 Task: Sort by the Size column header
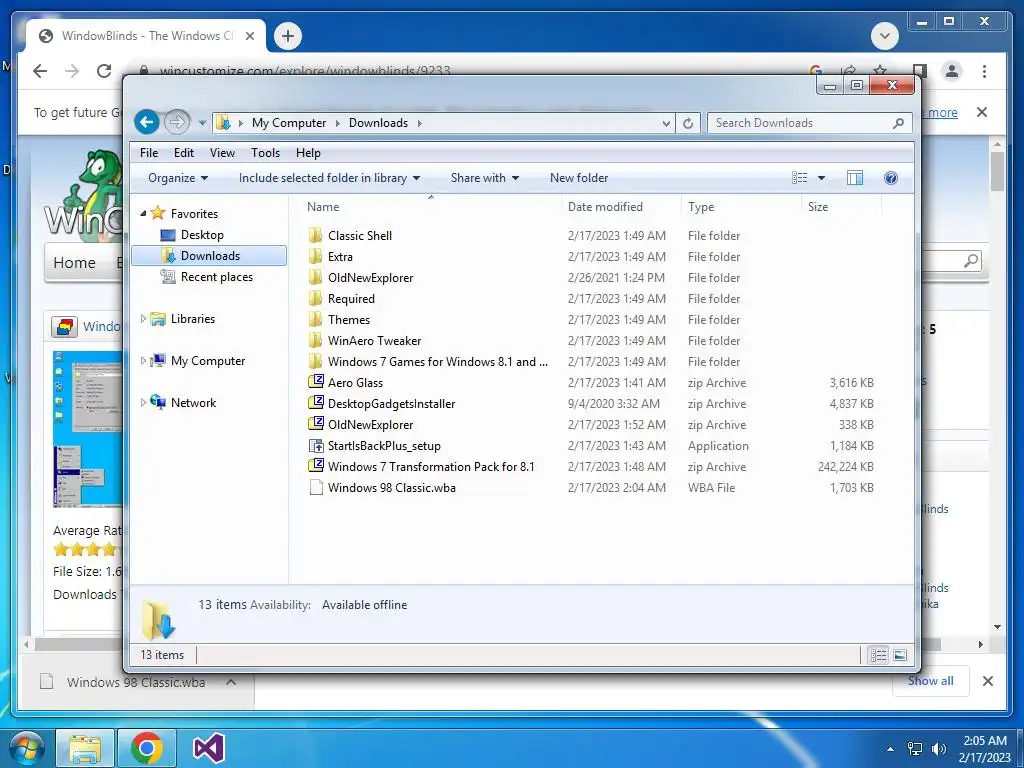tap(818, 207)
